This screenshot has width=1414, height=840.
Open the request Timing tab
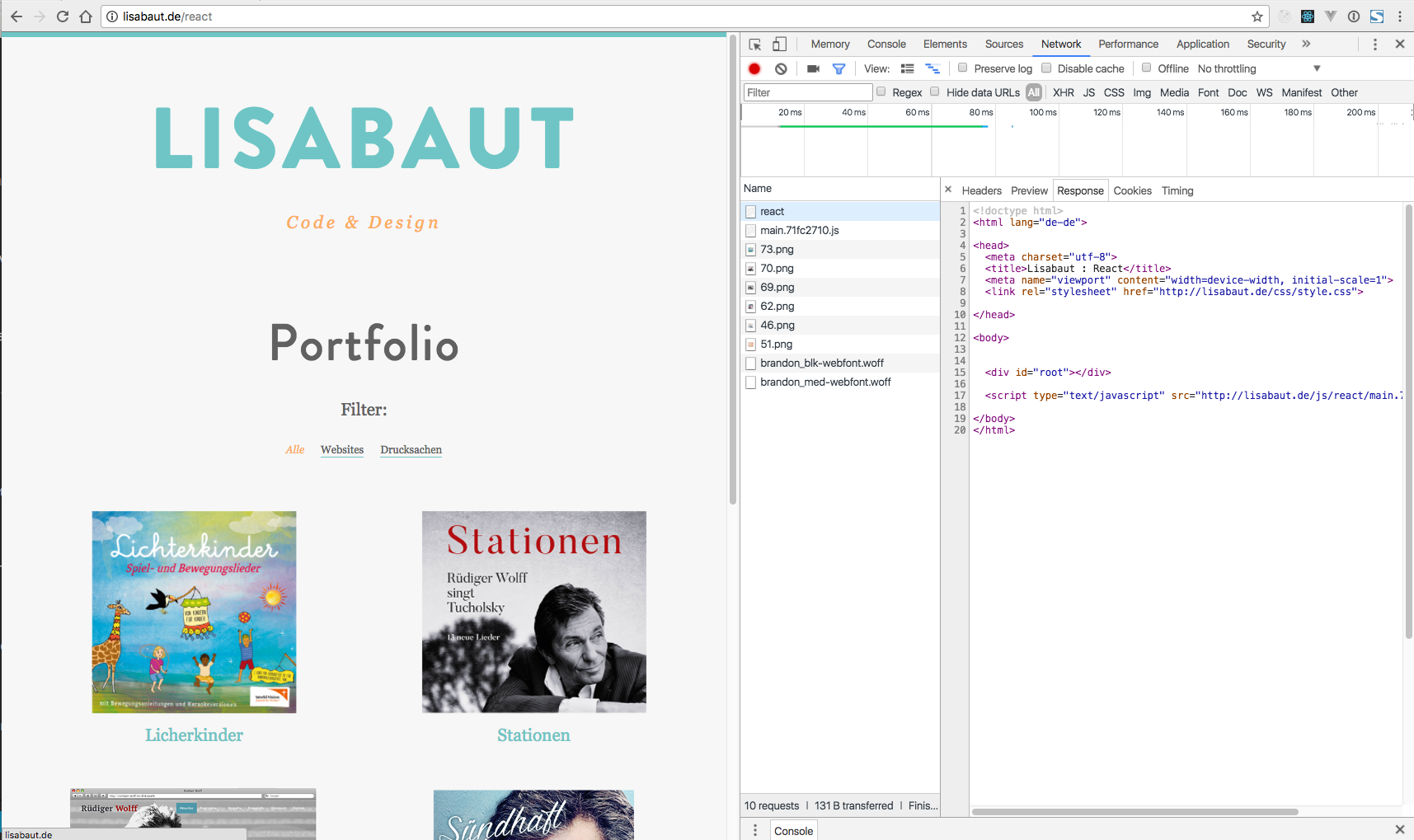coord(1177,190)
